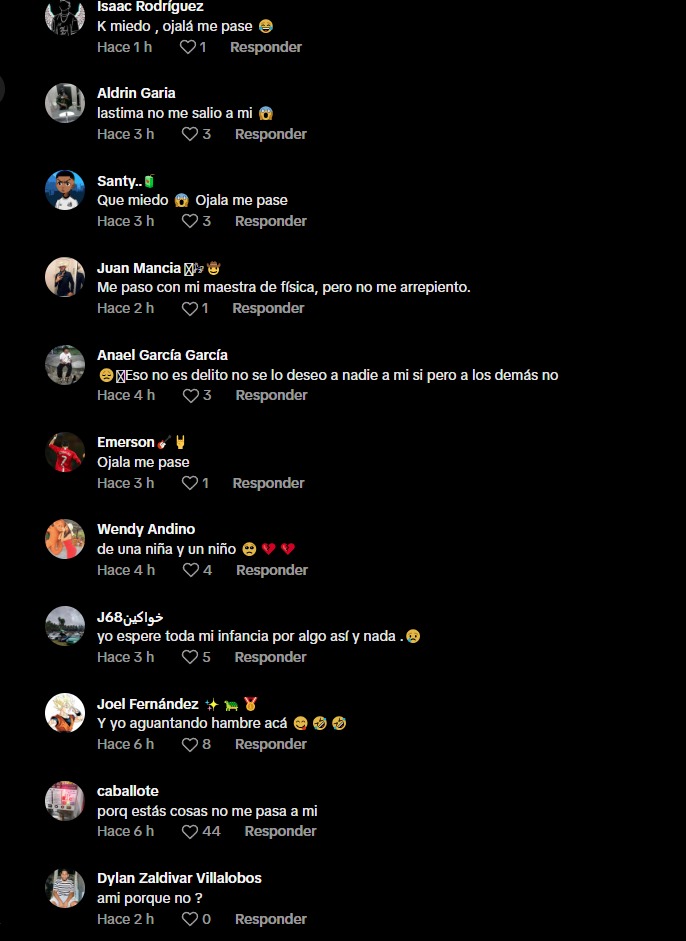
Task: Open Juan Mancia's profile name
Action: (139, 268)
